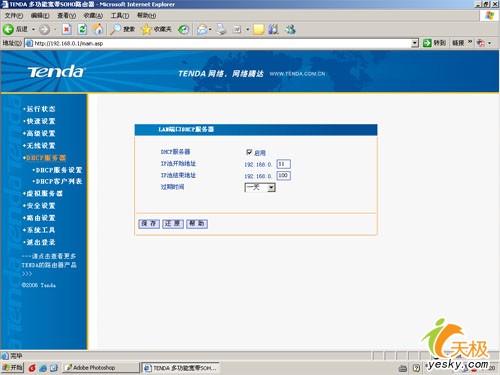Expand the address bar dropdown arrow
The height and width of the screenshot is (375, 500).
click(x=415, y=43)
